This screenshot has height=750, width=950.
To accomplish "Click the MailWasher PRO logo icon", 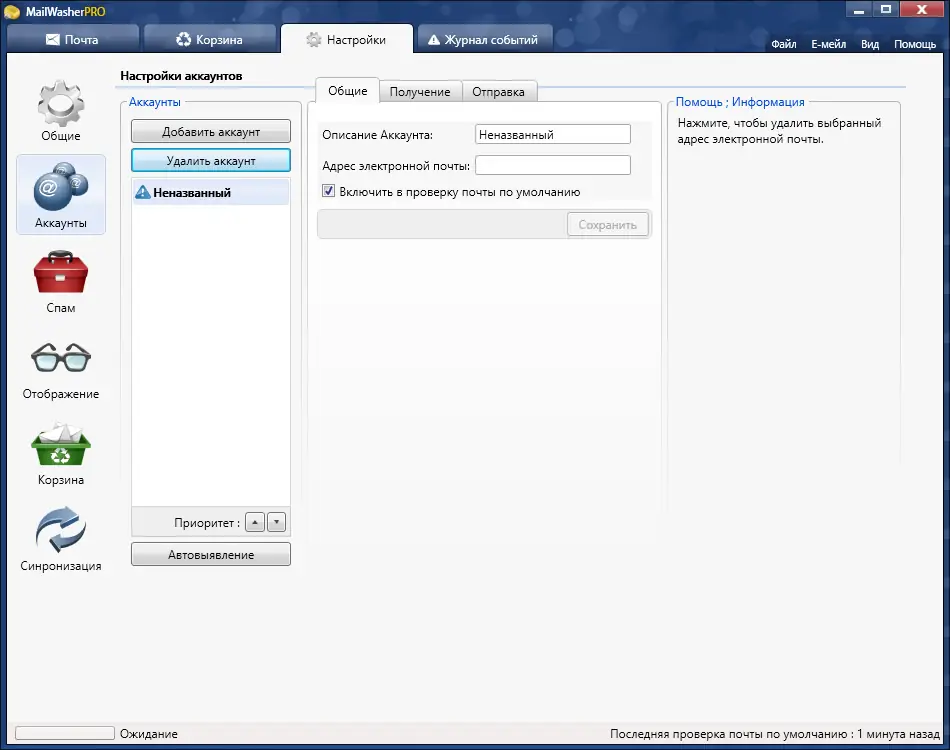I will click(12, 12).
